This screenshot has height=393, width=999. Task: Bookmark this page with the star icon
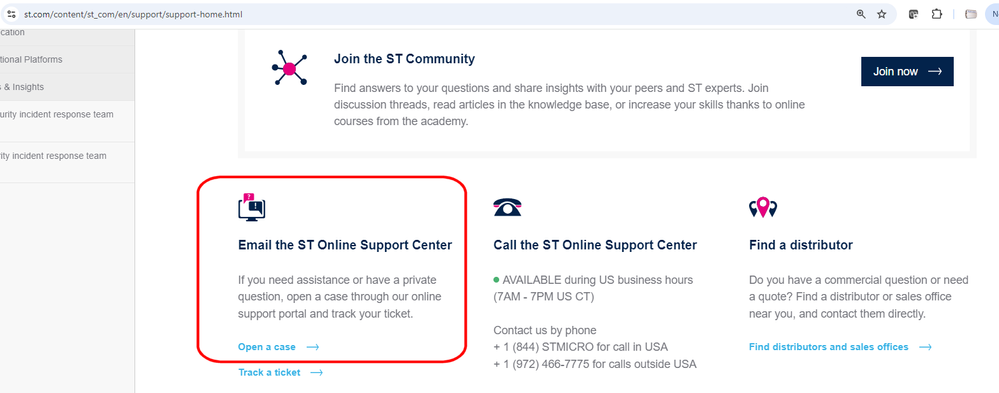click(882, 14)
